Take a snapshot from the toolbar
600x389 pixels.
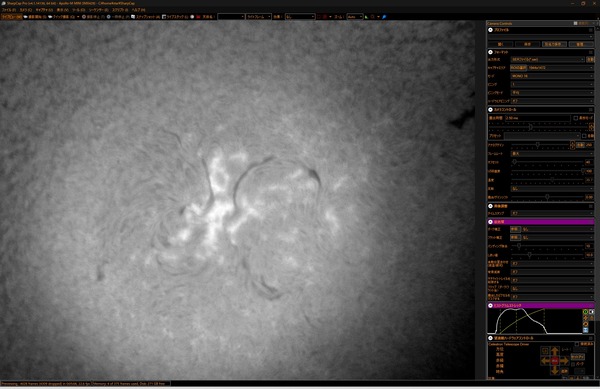[x=145, y=17]
